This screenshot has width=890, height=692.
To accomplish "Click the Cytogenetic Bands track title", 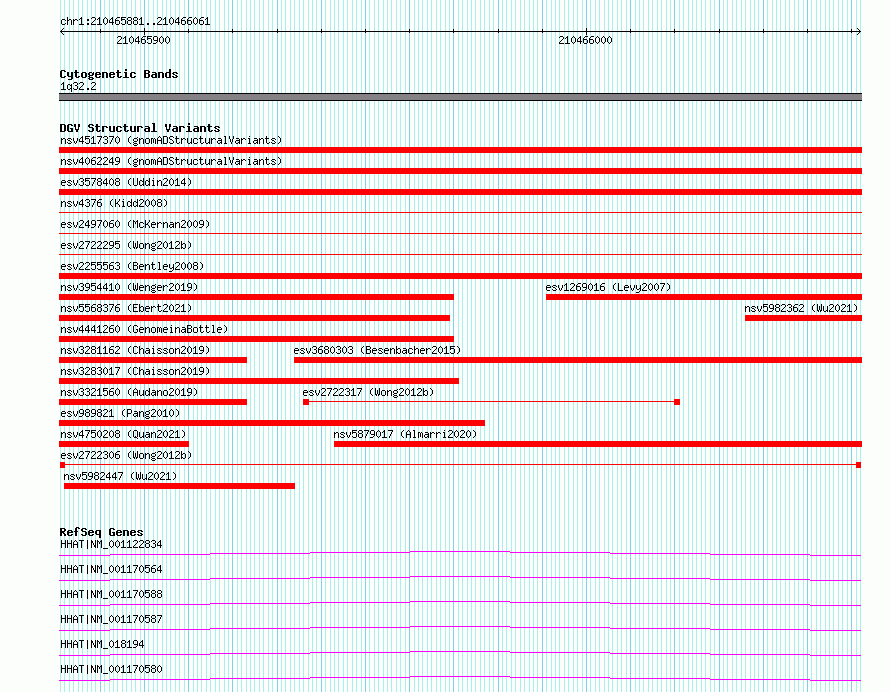I will [119, 74].
